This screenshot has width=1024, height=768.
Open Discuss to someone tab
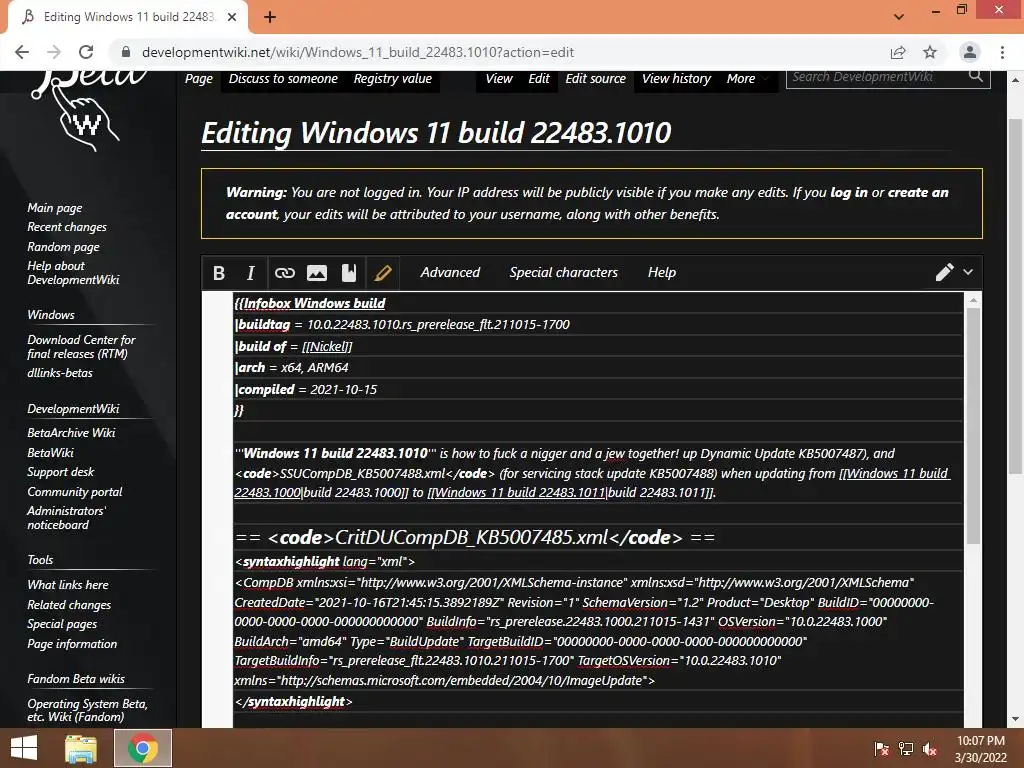(283, 78)
